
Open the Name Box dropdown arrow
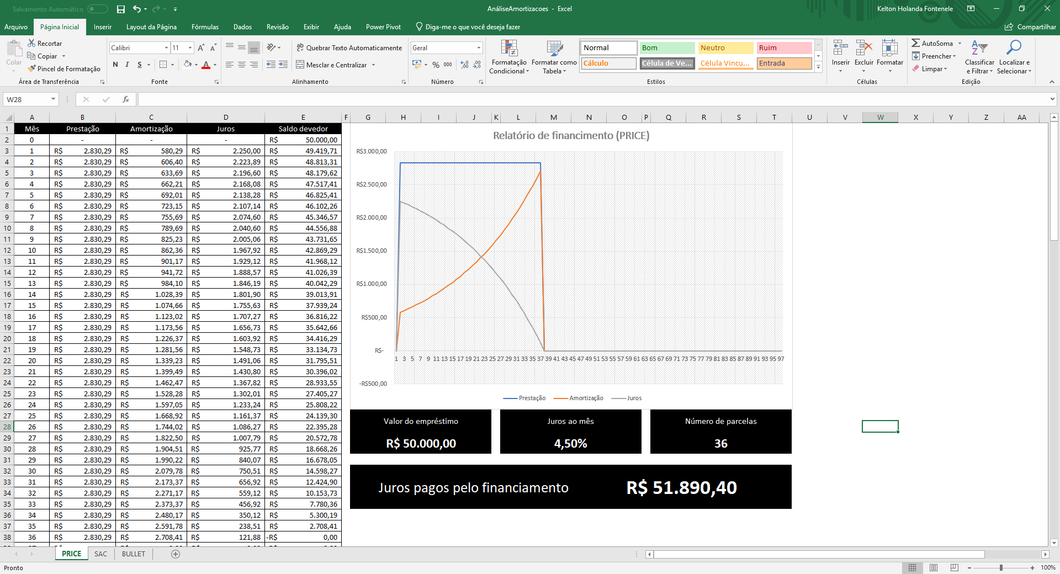(53, 100)
